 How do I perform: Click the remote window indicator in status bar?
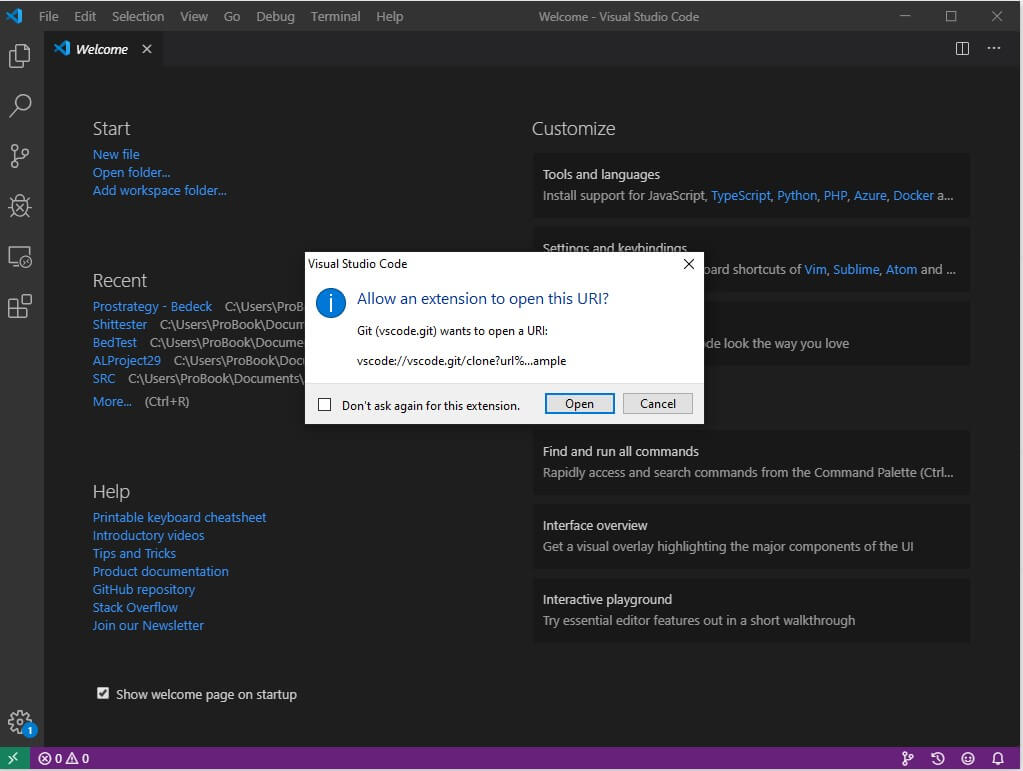point(14,758)
